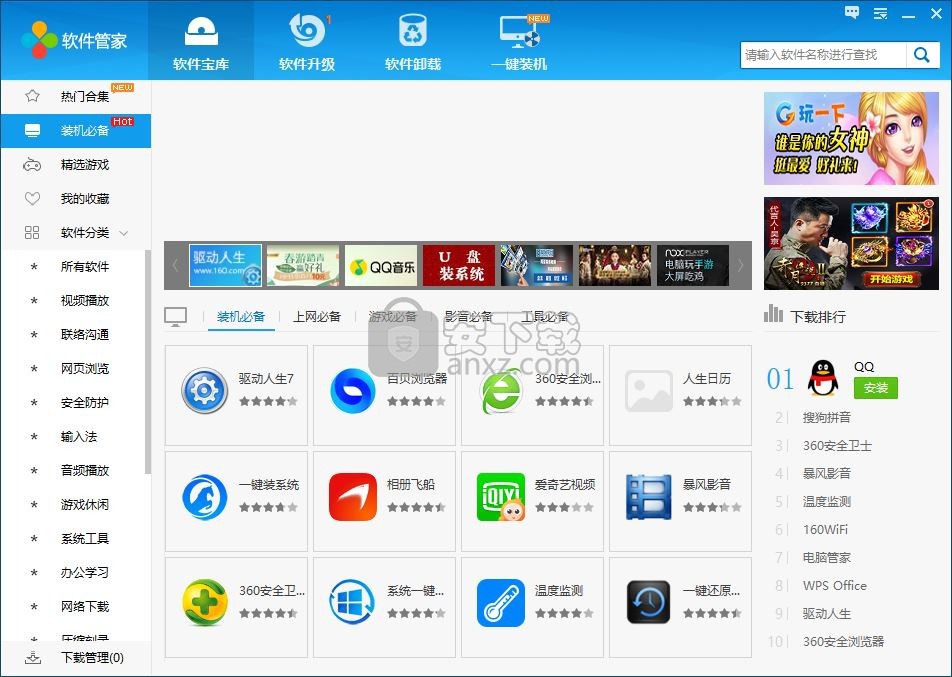The width and height of the screenshot is (952, 677).
Task: Click the magnifier search button
Action: 922,55
